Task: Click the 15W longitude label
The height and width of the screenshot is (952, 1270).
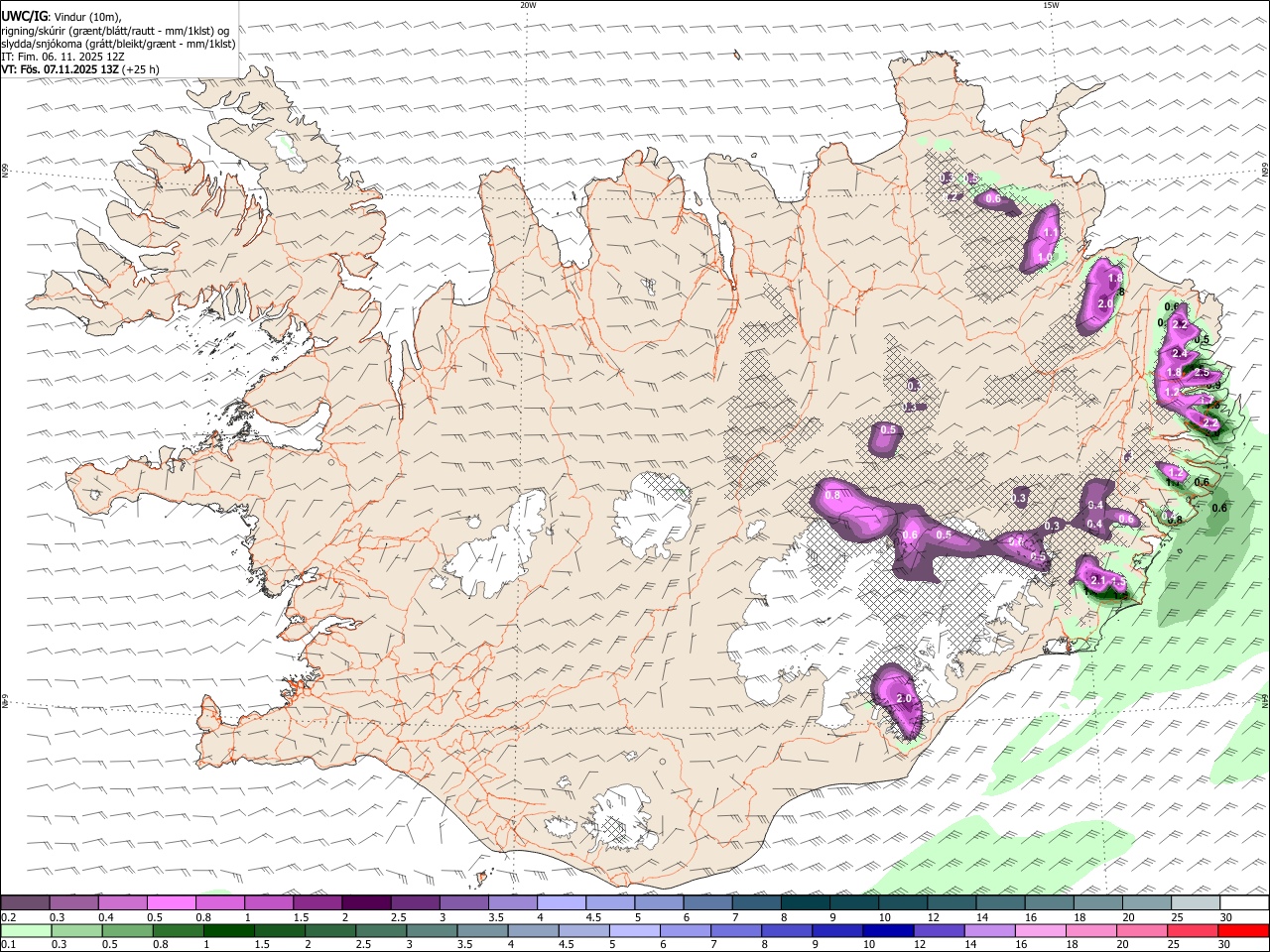Action: [x=1051, y=5]
